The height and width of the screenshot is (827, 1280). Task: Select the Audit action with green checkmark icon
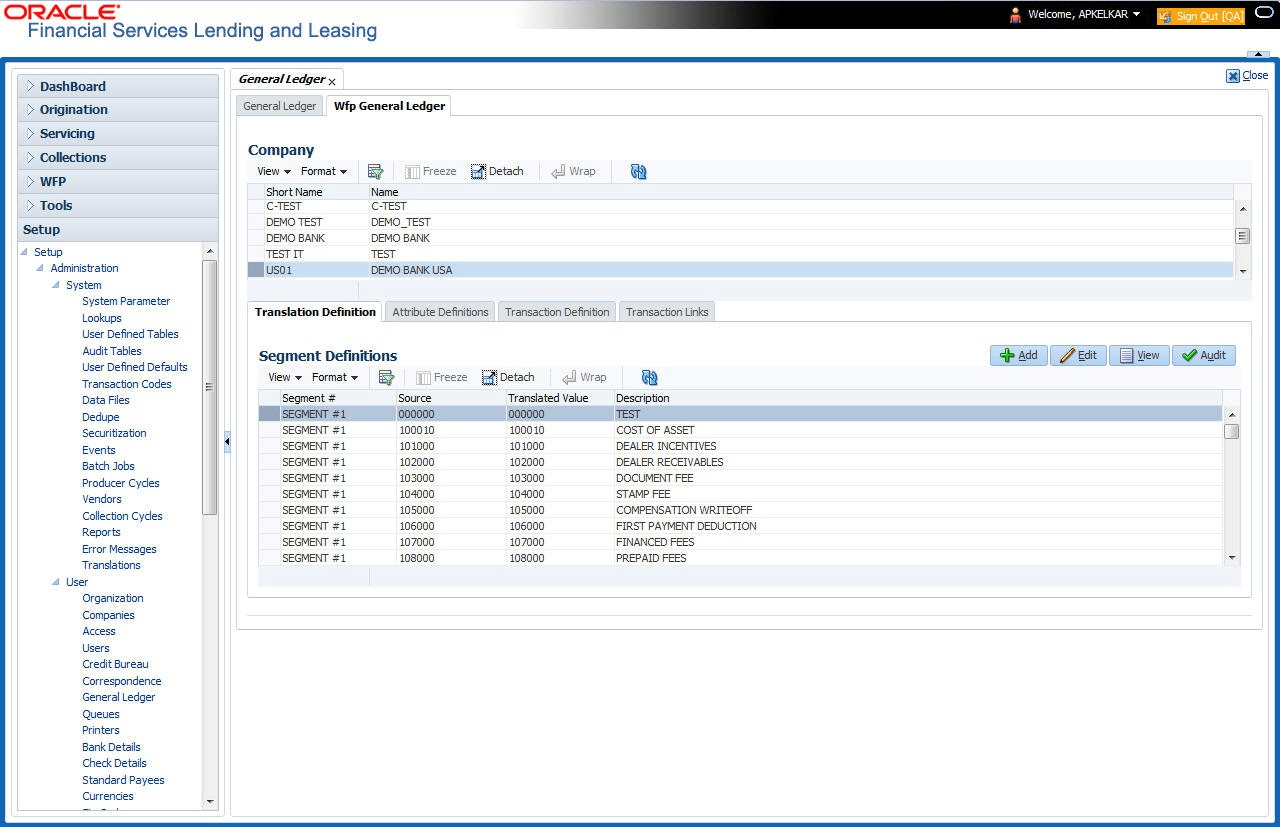(x=1203, y=355)
